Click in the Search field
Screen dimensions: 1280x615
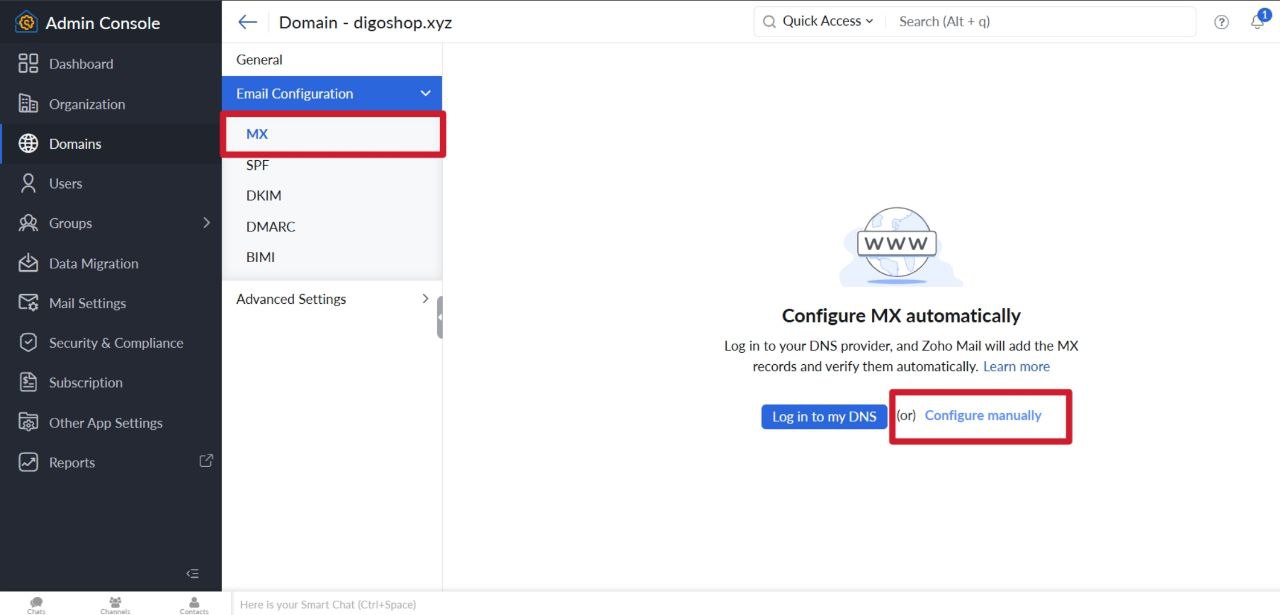coord(1040,21)
